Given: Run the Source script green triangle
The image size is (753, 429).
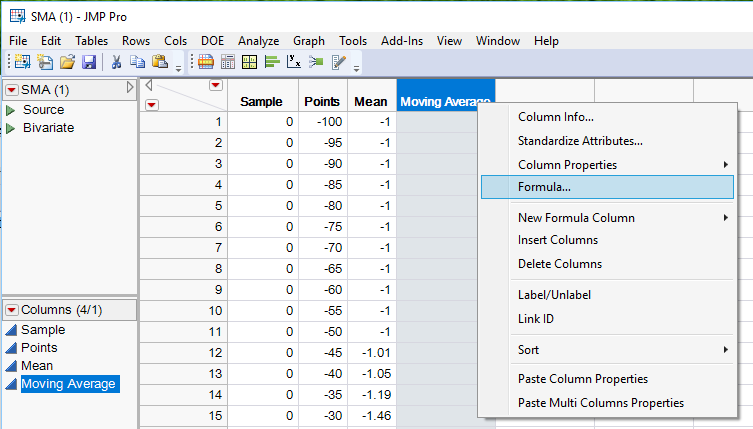Looking at the screenshot, I should [x=10, y=110].
